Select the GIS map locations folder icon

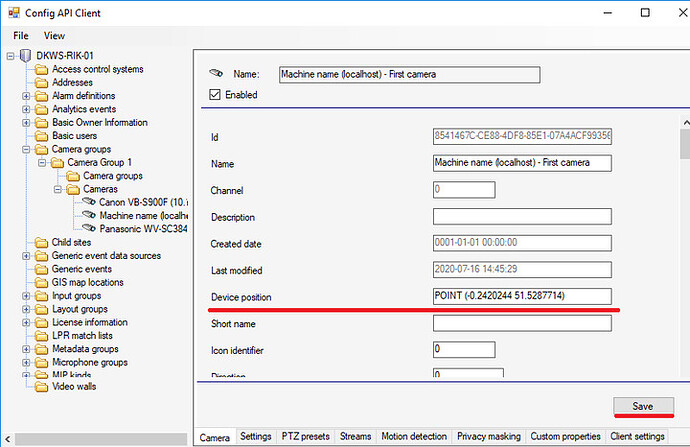point(41,283)
